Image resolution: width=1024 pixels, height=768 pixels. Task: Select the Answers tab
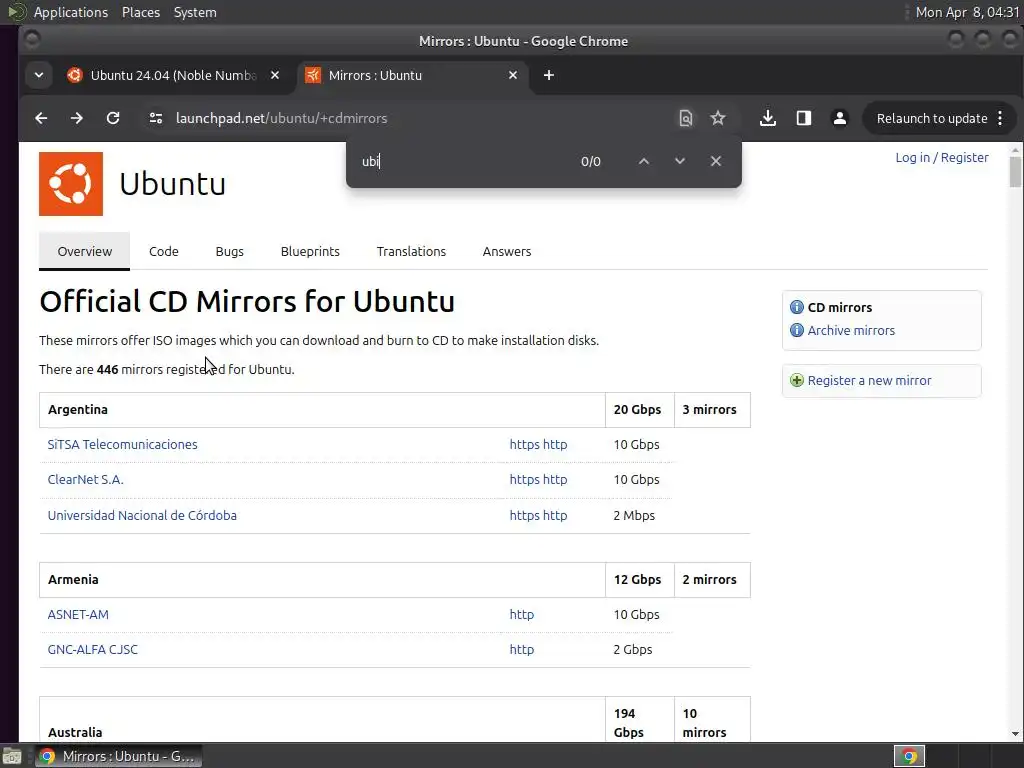[x=507, y=251]
